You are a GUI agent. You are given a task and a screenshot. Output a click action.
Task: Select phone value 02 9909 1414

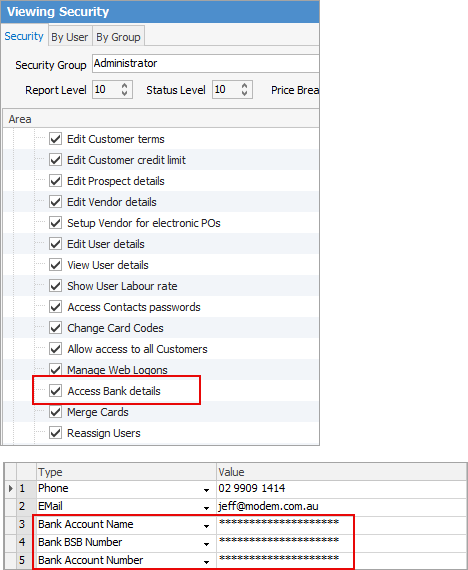pos(252,488)
